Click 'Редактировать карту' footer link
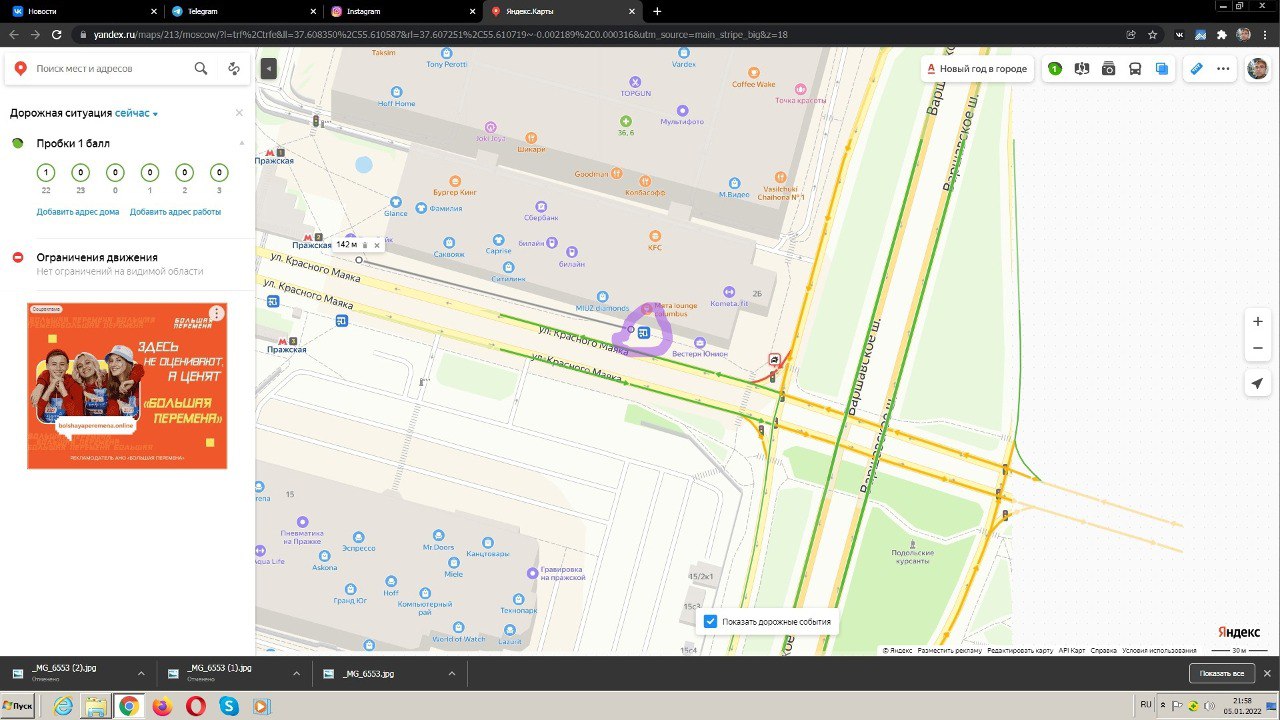 tap(1020, 650)
